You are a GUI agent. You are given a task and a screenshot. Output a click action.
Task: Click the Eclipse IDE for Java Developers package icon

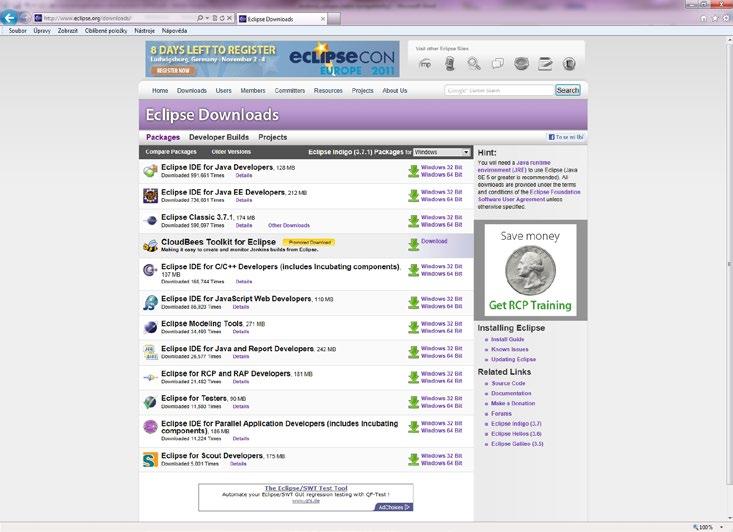point(150,171)
